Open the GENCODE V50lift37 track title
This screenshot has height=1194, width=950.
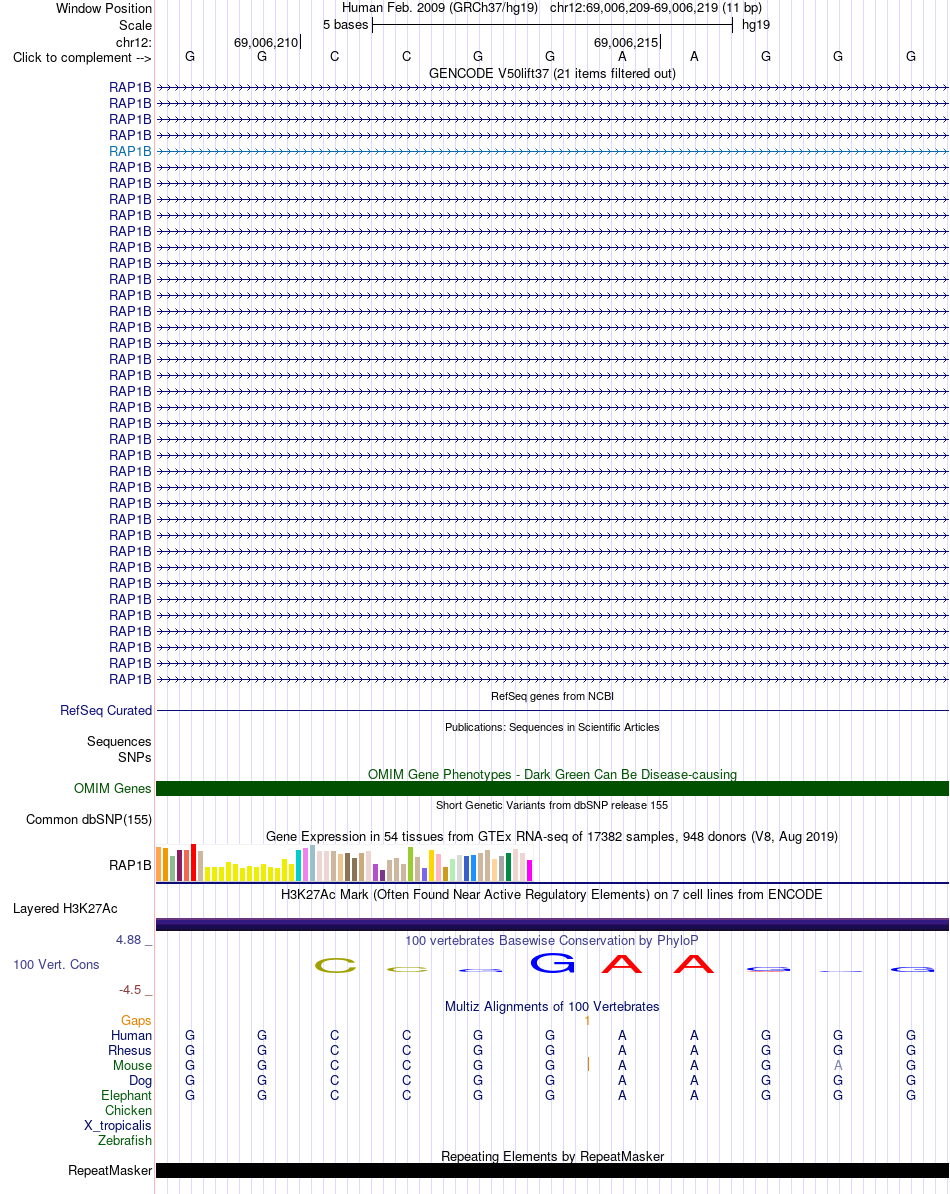click(552, 73)
